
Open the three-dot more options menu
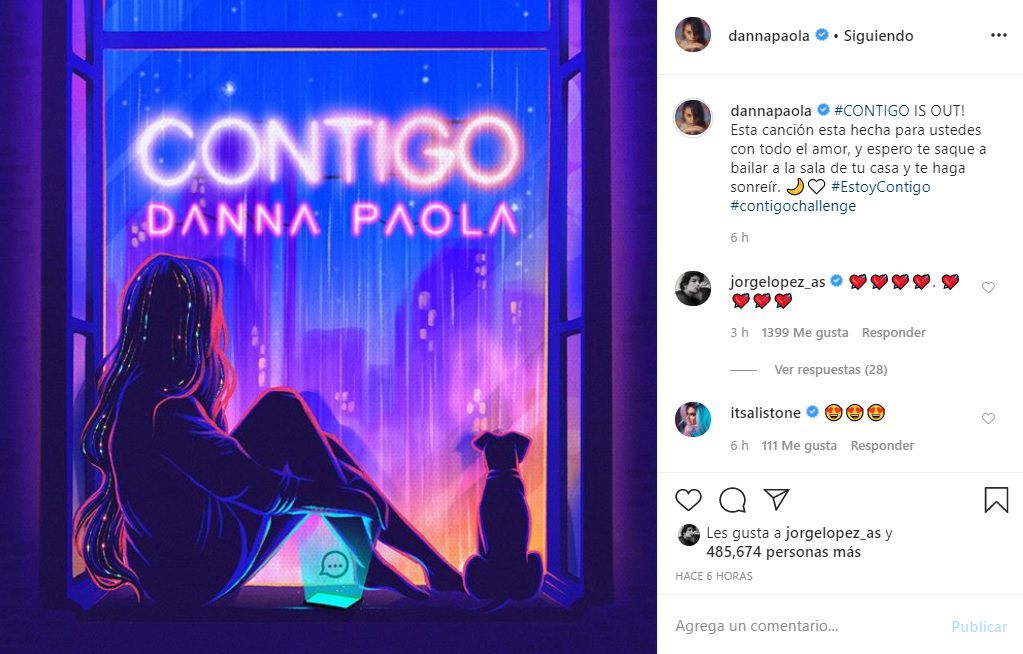point(999,35)
